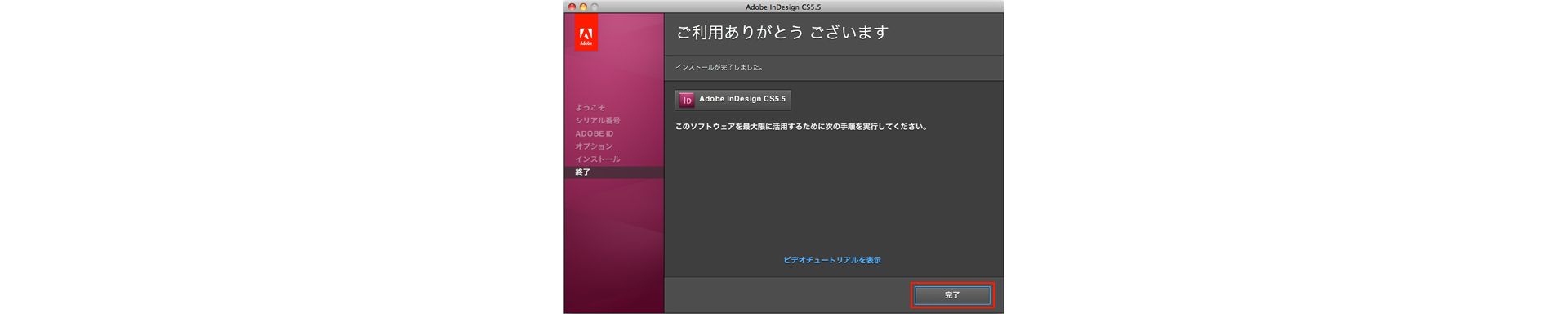Click the gray zoom window button
The image size is (1568, 314).
595,7
